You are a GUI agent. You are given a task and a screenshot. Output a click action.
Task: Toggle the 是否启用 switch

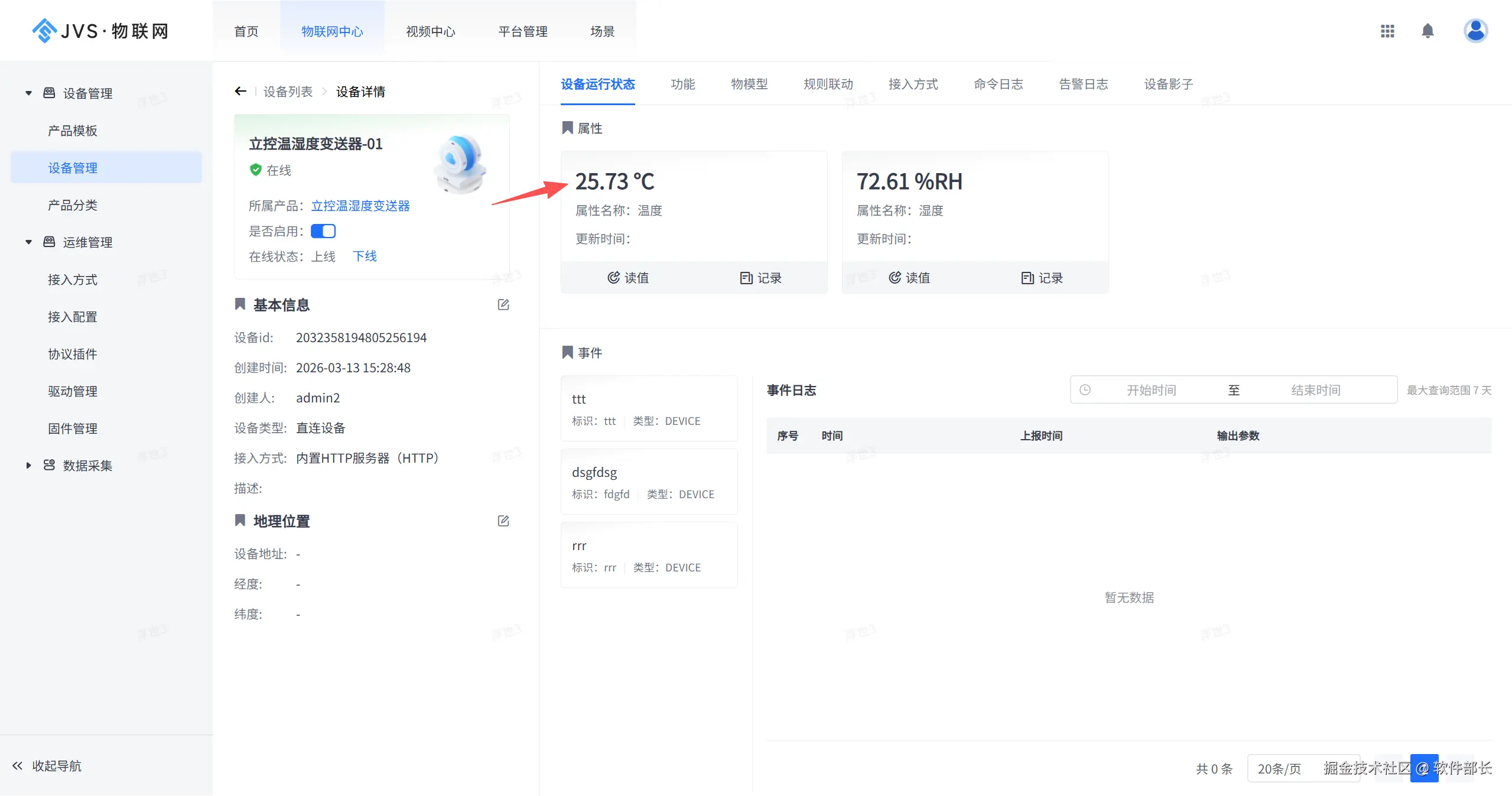(323, 231)
